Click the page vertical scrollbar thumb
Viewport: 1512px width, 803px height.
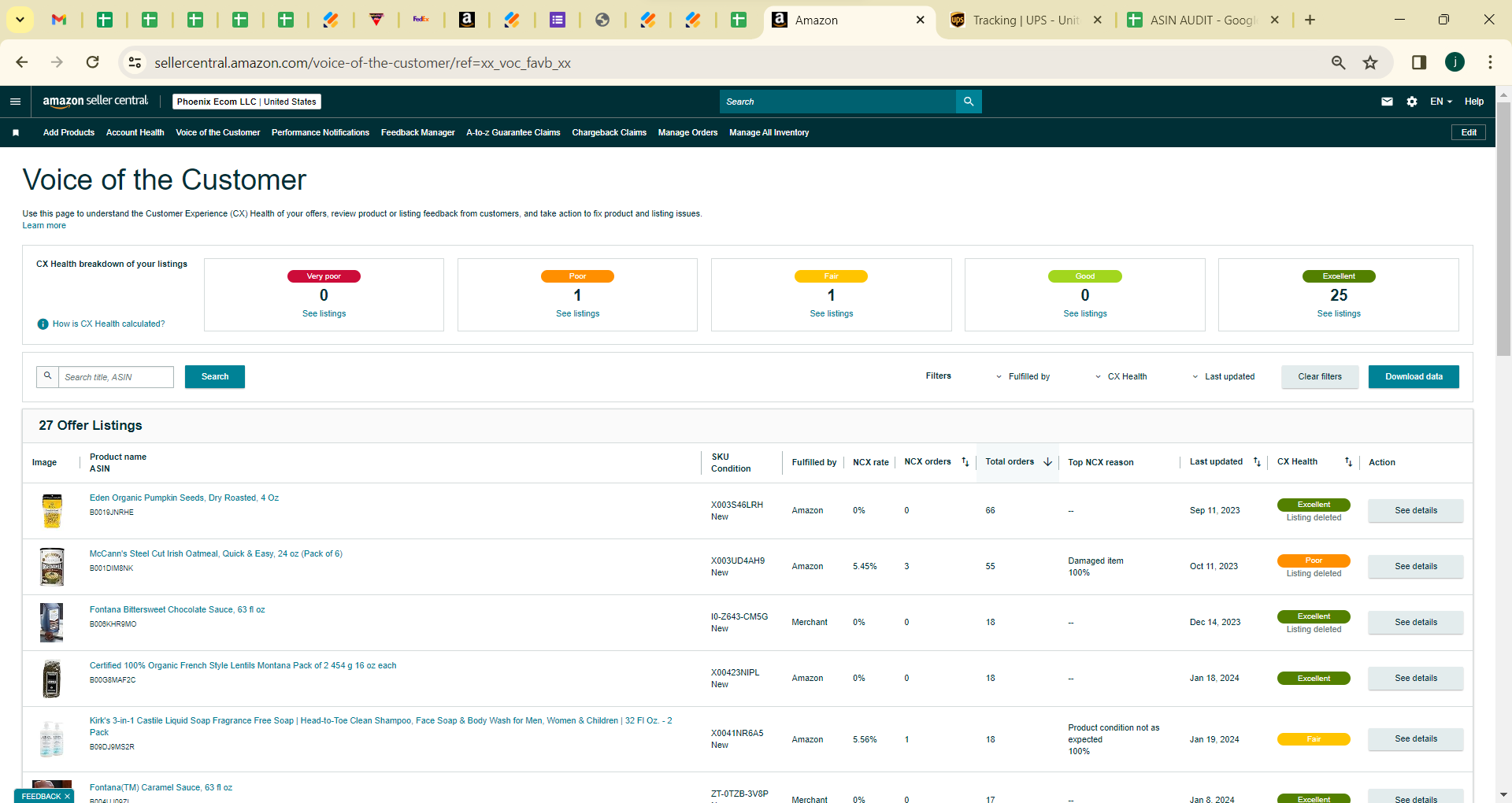click(x=1503, y=228)
